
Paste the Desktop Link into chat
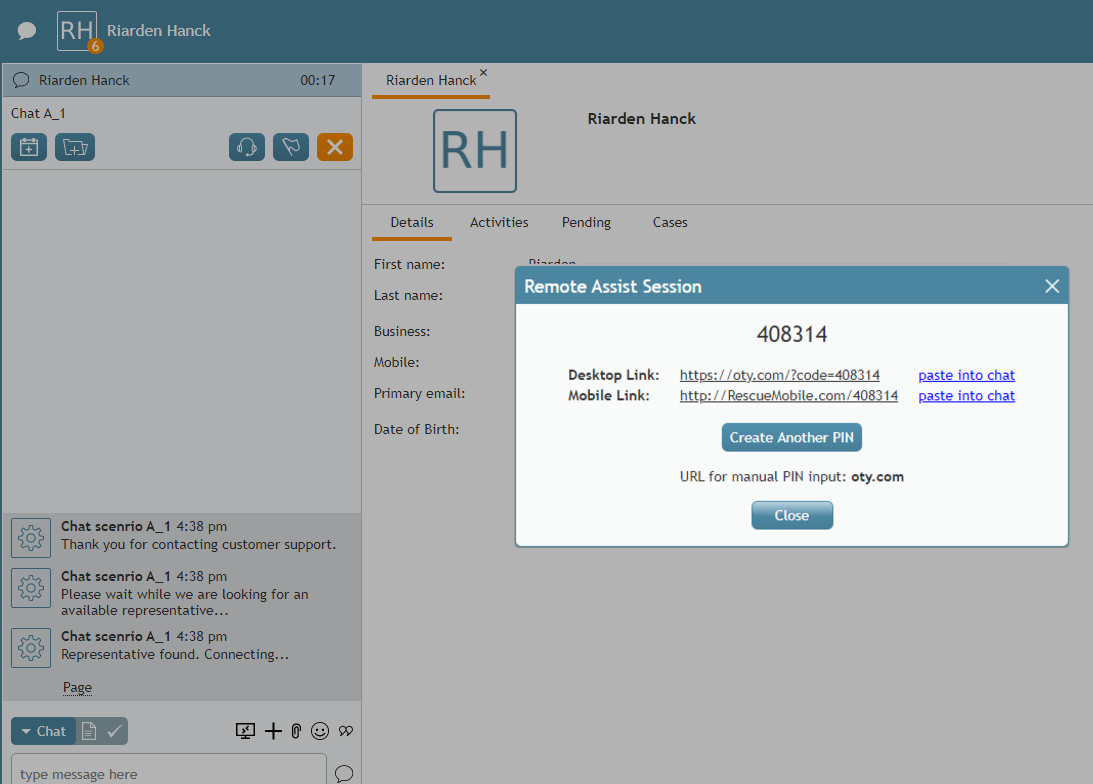coord(966,375)
